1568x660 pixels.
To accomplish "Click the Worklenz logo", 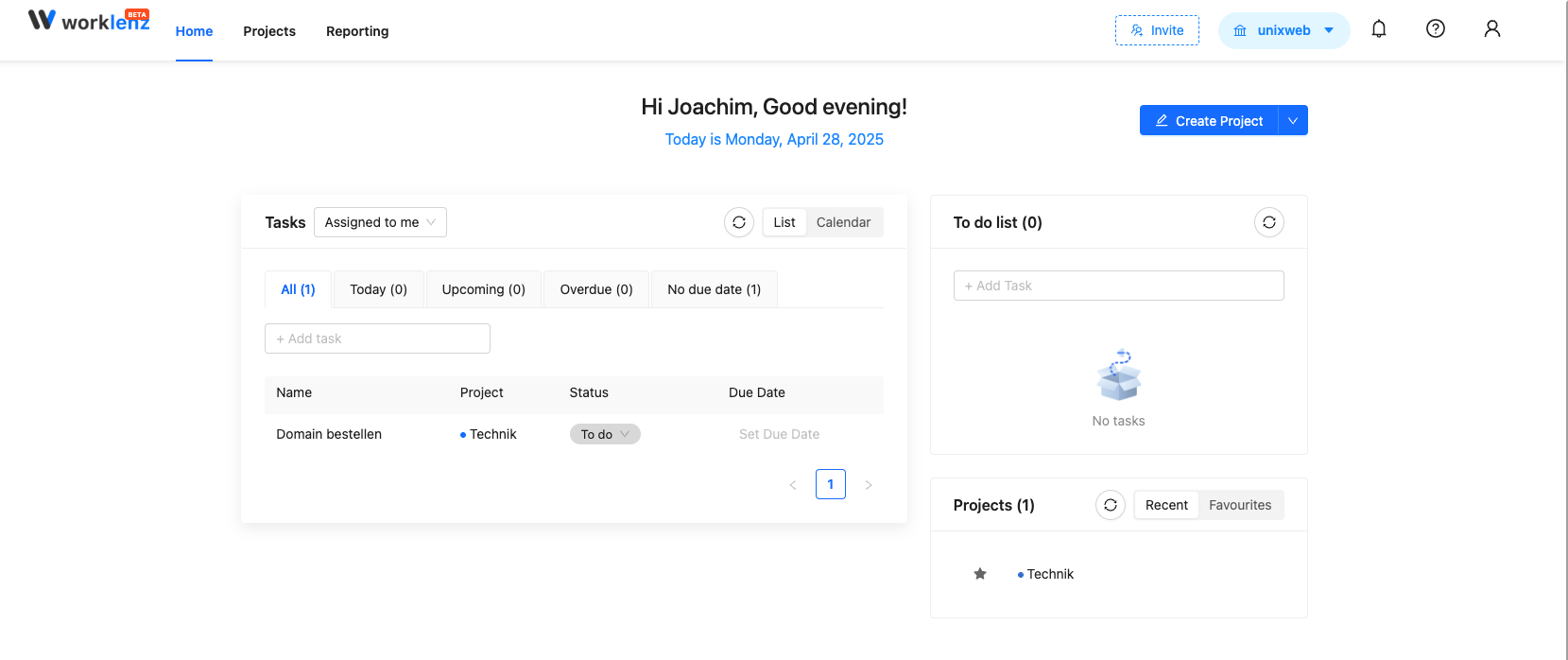I will tap(89, 20).
